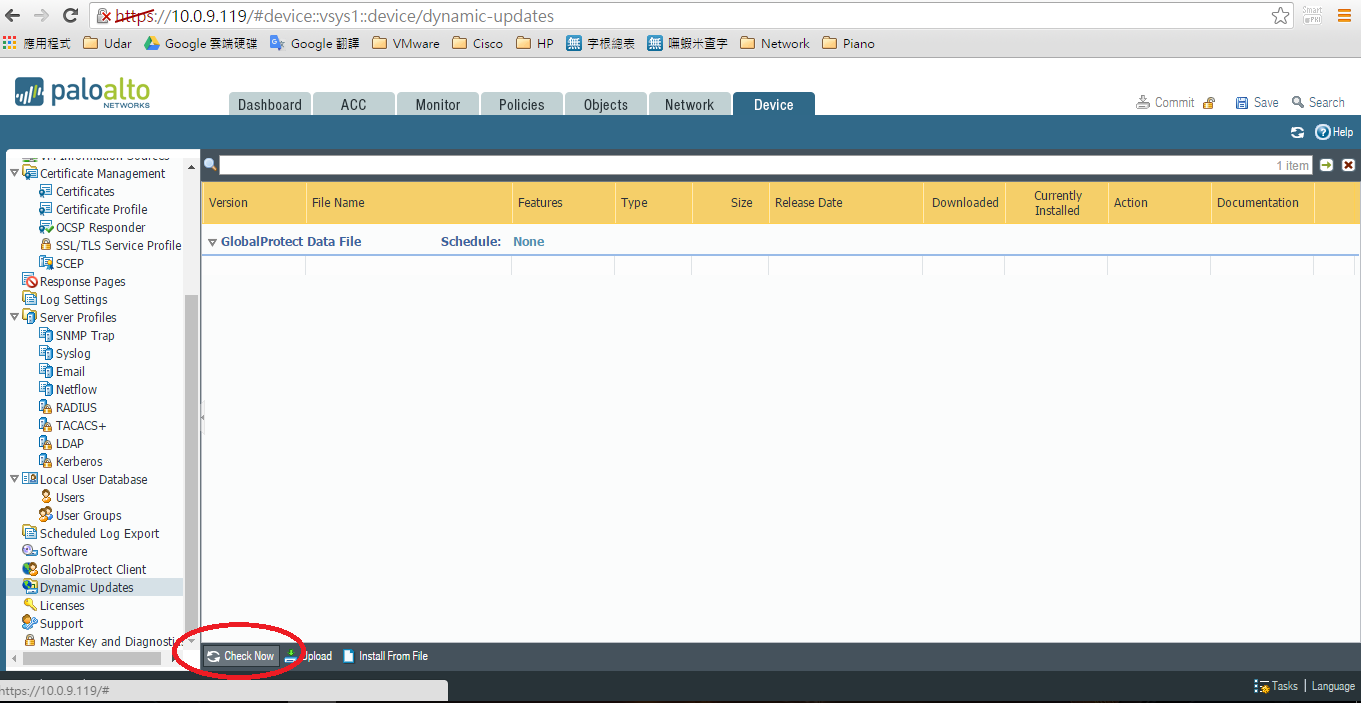This screenshot has height=703, width=1361.
Task: Click the refresh icon next to Help
Action: tap(1297, 132)
